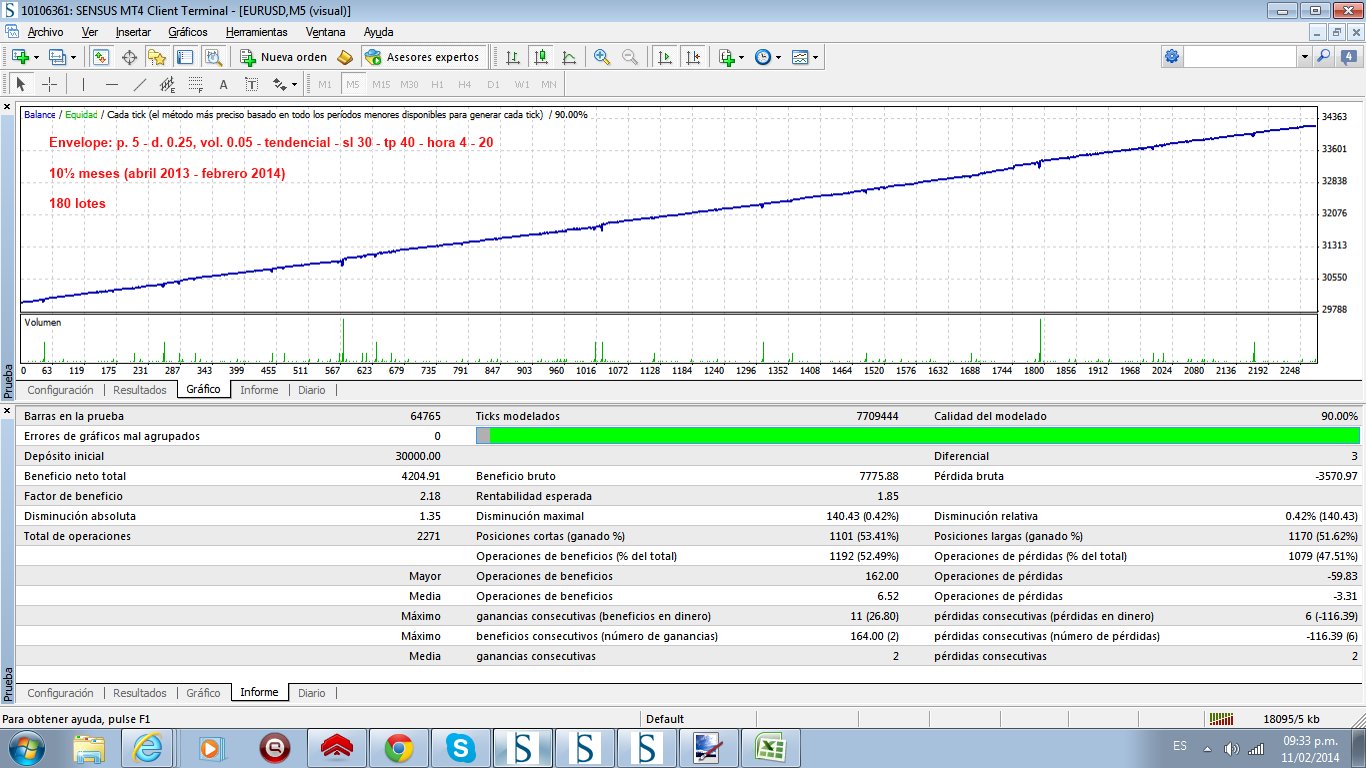This screenshot has width=1366, height=768.
Task: Switch to the Resultados tab in the lower panel
Action: pyautogui.click(x=139, y=693)
